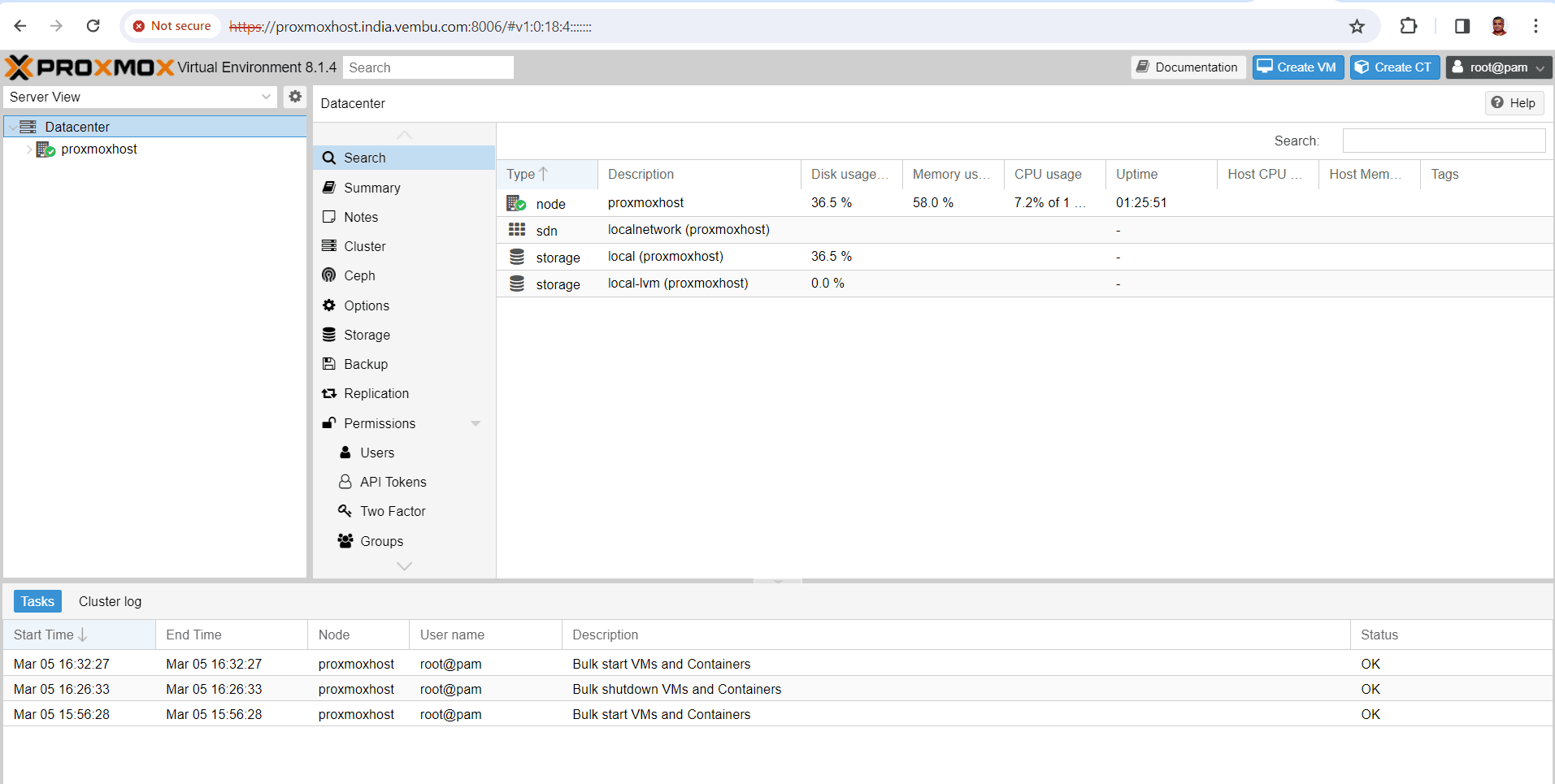The width and height of the screenshot is (1555, 784).
Task: Sort by the Tags column header
Action: [1487, 174]
